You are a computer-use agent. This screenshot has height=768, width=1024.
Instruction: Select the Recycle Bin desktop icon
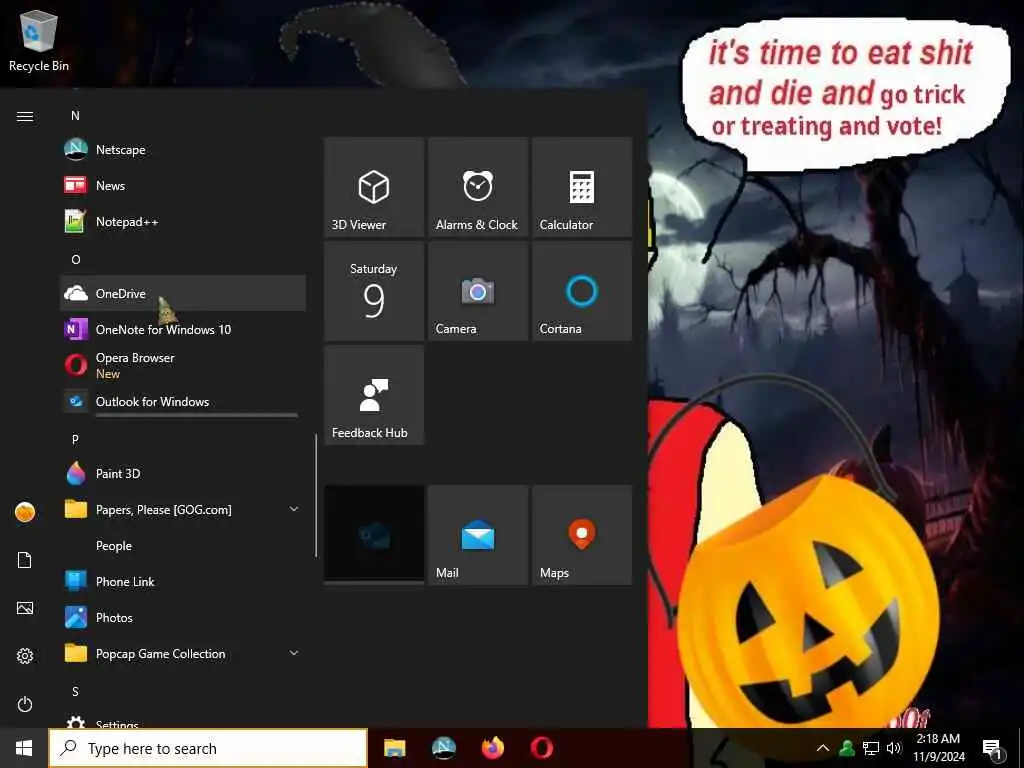click(x=39, y=40)
